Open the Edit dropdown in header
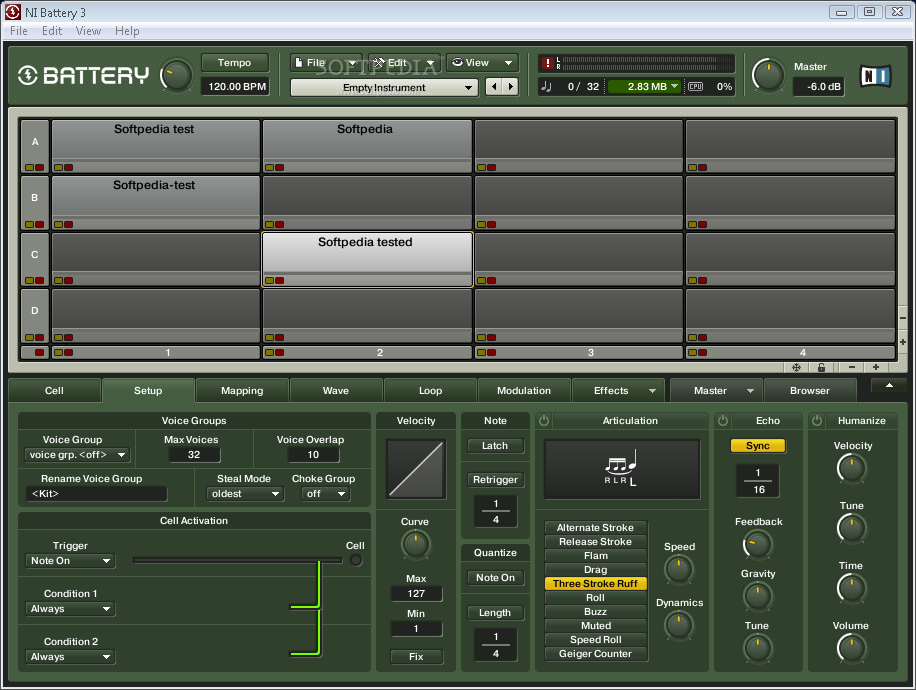Viewport: 916px width, 690px height. (x=404, y=63)
